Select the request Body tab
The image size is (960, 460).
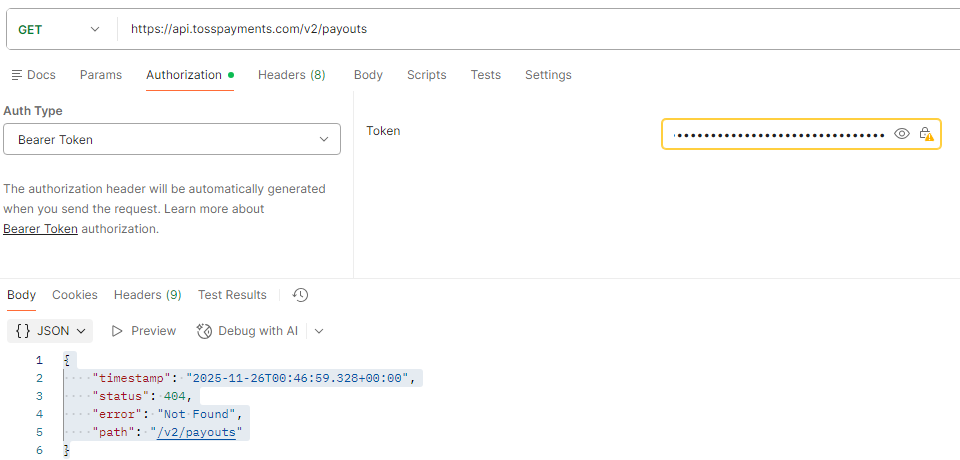(368, 75)
